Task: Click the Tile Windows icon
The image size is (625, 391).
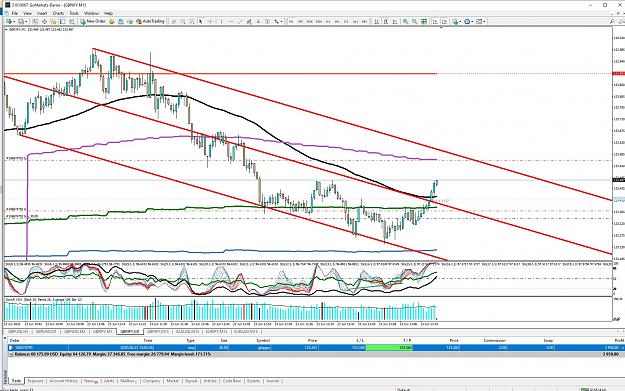Action: (424, 22)
